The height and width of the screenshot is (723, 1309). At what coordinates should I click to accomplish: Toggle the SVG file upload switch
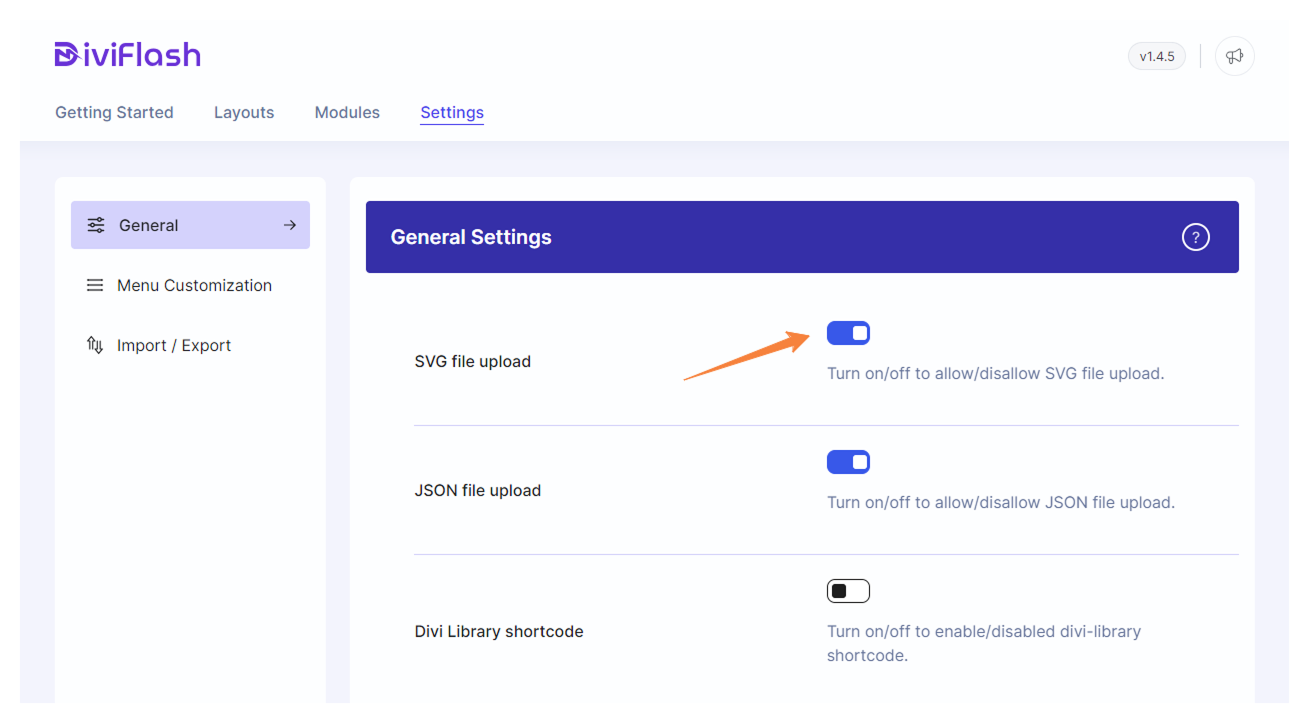tap(848, 333)
